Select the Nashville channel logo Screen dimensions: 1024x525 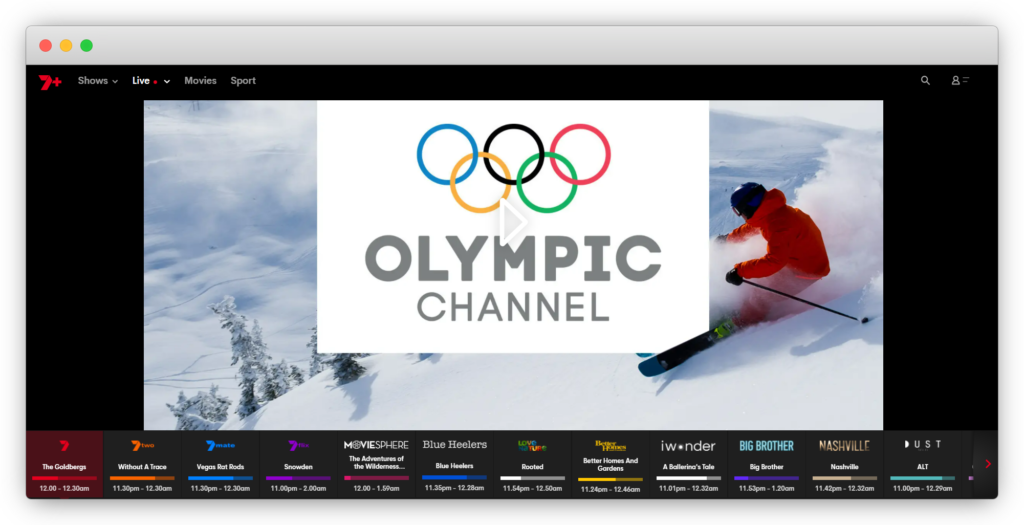coord(844,446)
